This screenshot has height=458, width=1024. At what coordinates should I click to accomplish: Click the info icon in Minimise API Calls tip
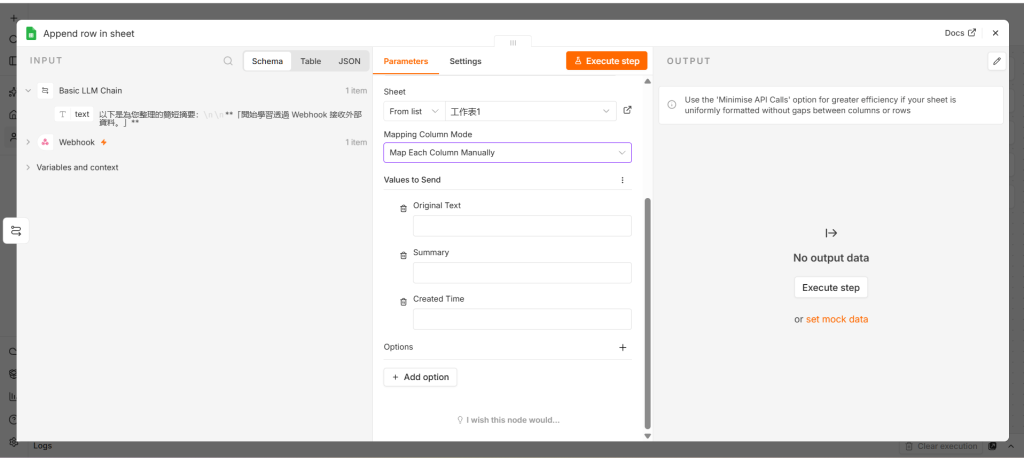(x=671, y=105)
